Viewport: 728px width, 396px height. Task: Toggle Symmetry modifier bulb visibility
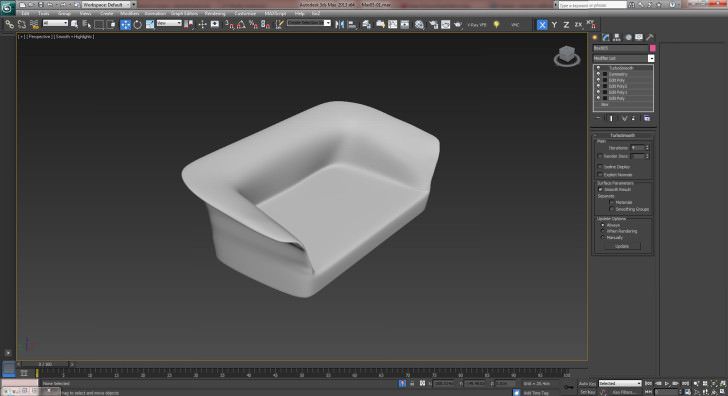pyautogui.click(x=598, y=74)
